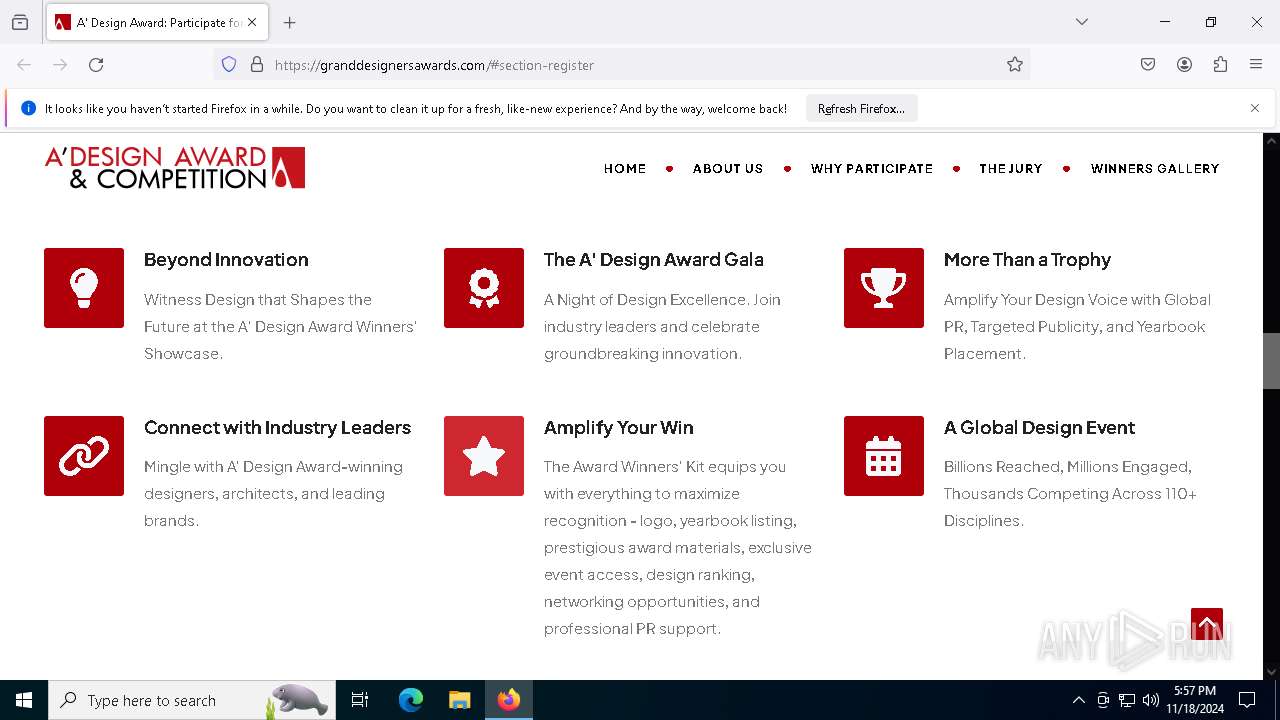Open the ABOUT US menu item
1280x720 pixels.
tap(728, 169)
